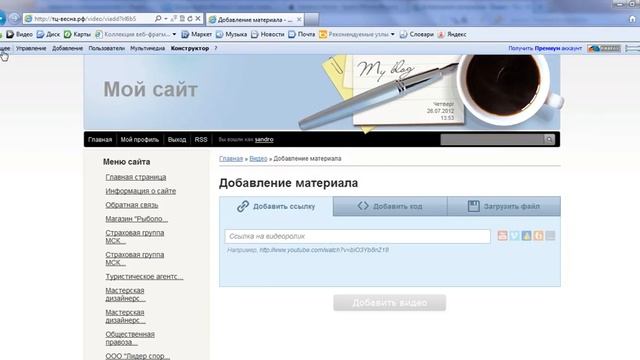
Task: Switch to the Добавить ссылку tab
Action: click(276, 206)
